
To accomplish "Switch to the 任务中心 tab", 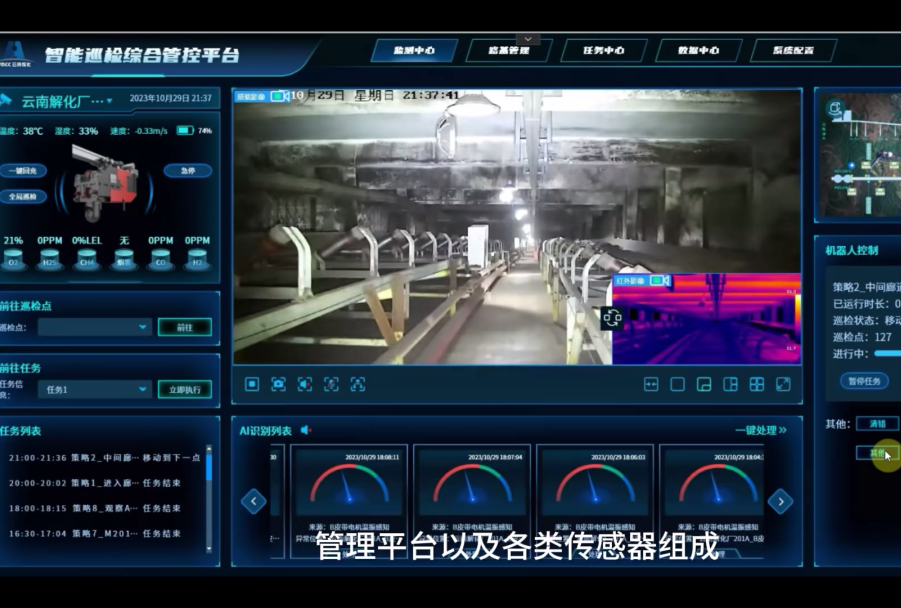I will tap(603, 51).
